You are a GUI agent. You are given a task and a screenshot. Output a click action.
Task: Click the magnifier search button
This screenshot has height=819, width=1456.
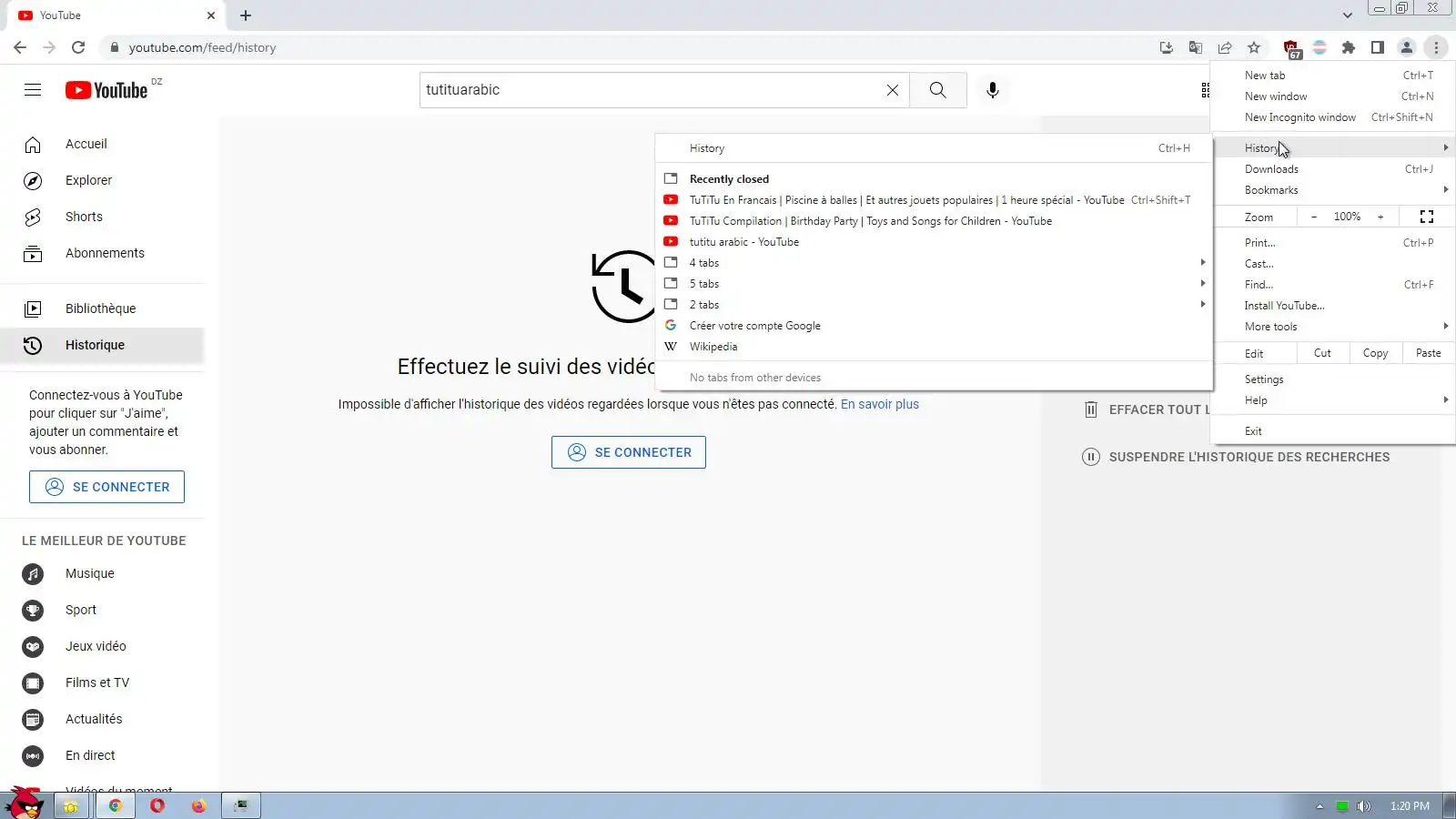pyautogui.click(x=937, y=90)
